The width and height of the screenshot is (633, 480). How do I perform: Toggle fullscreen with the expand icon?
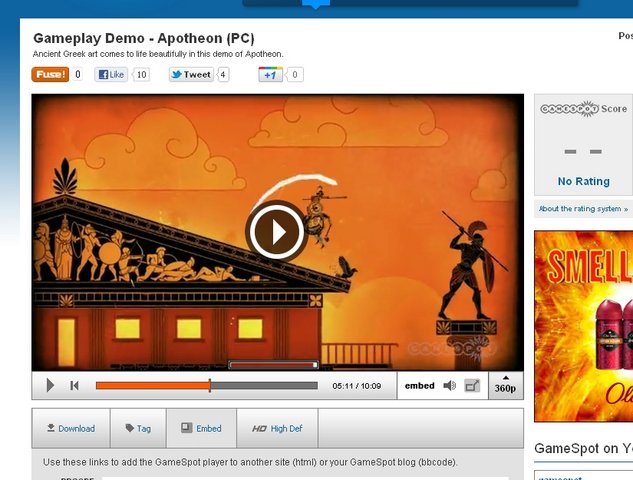click(472, 386)
